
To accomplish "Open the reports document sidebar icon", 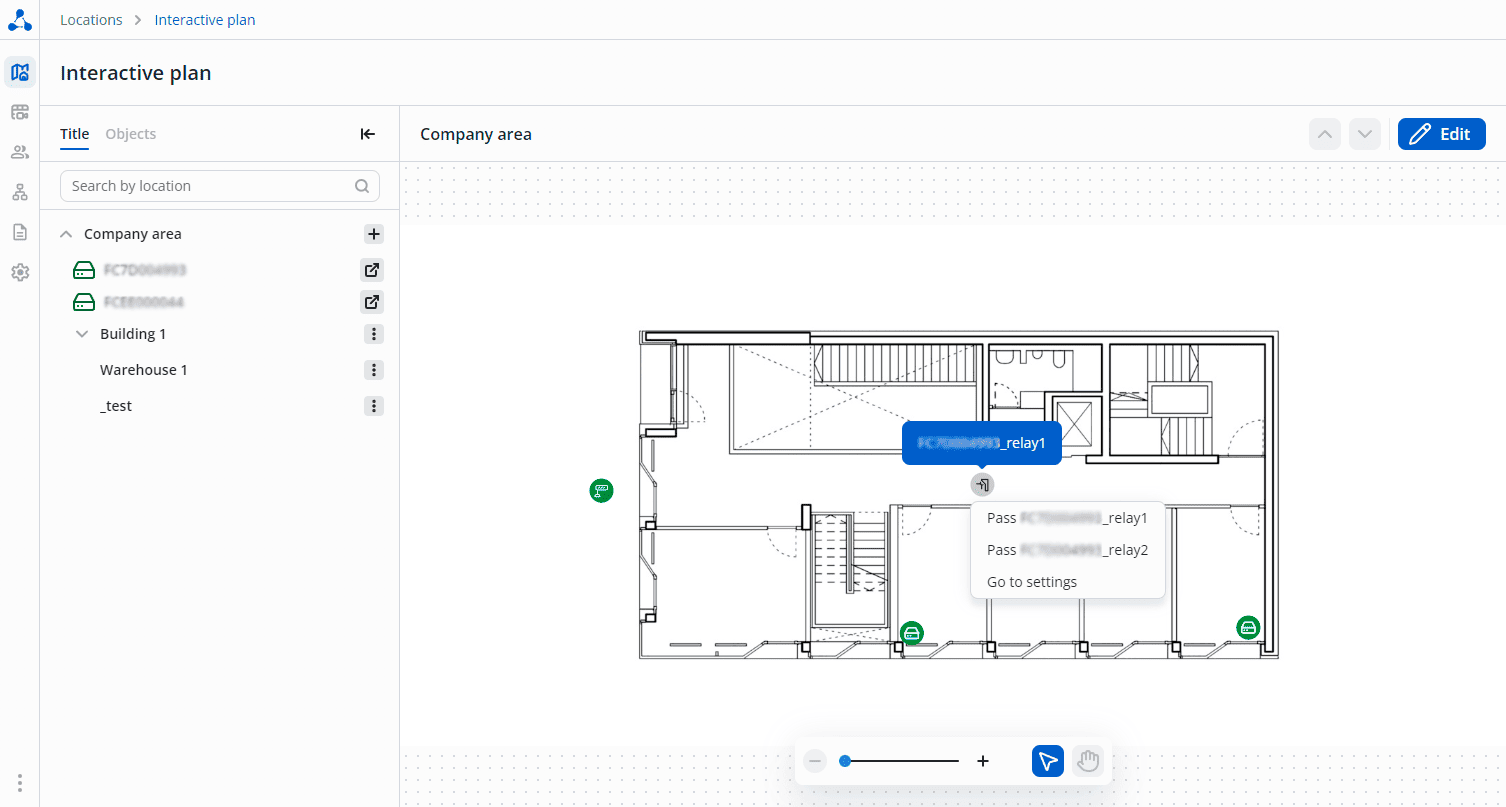I will pos(20,232).
